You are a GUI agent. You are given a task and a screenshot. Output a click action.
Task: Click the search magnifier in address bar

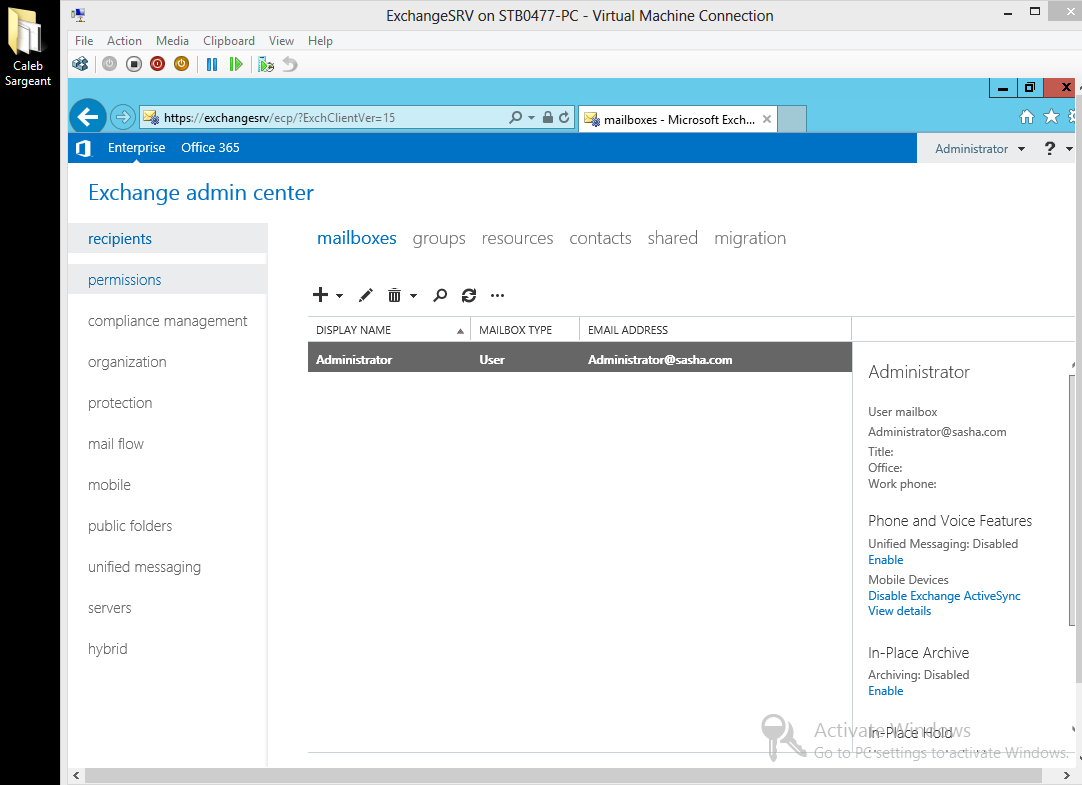click(x=515, y=117)
